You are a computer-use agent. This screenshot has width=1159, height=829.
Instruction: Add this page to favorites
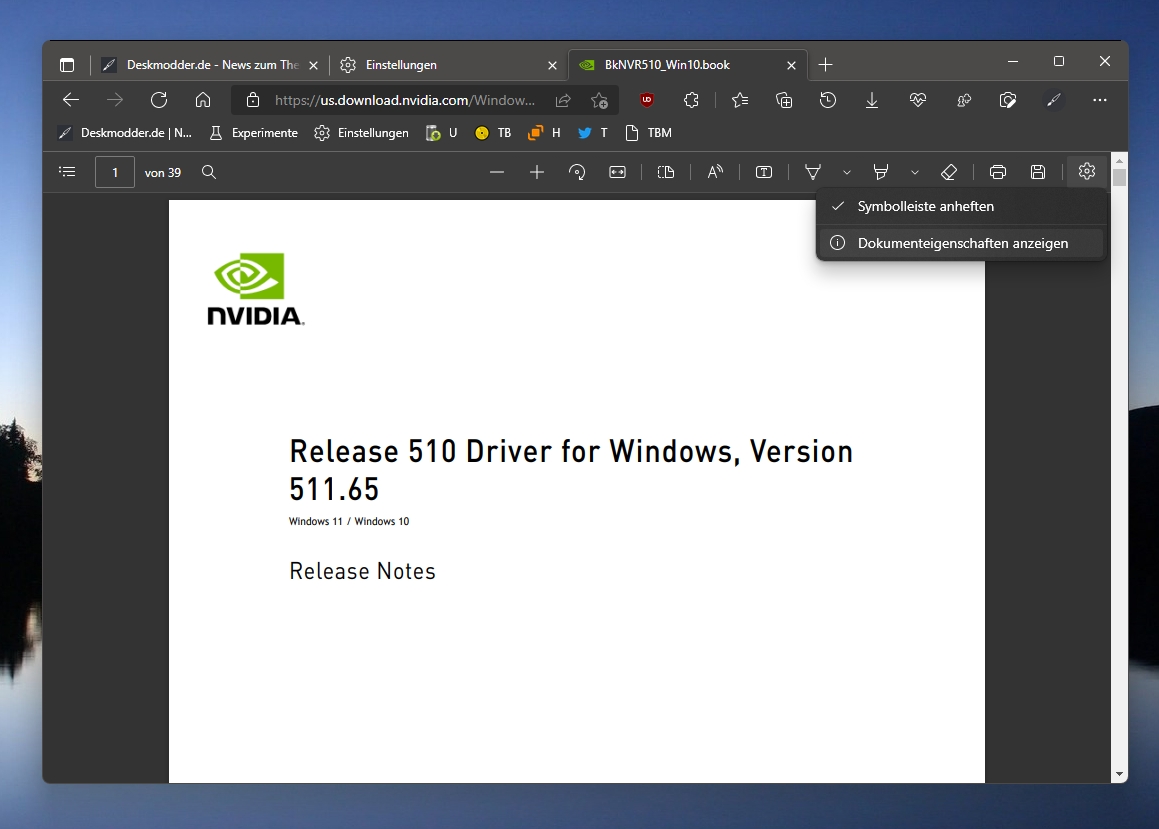coord(599,100)
